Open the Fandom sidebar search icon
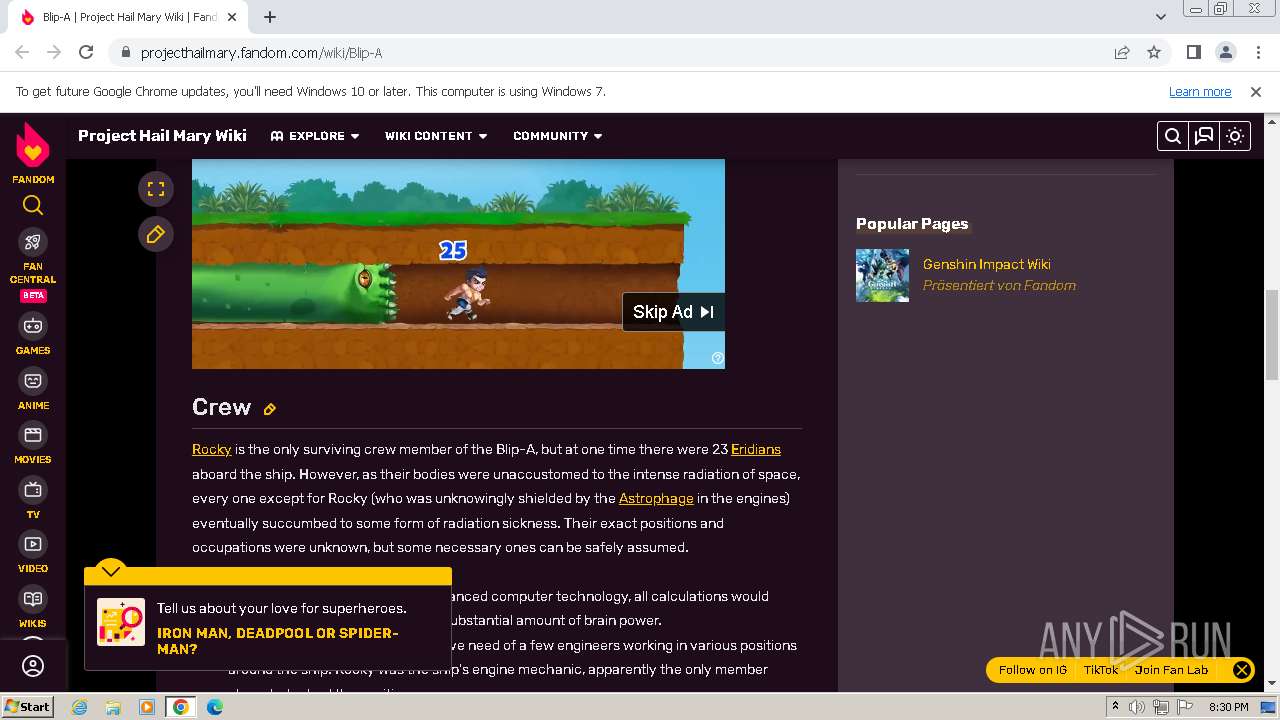The height and width of the screenshot is (720, 1280). click(33, 206)
